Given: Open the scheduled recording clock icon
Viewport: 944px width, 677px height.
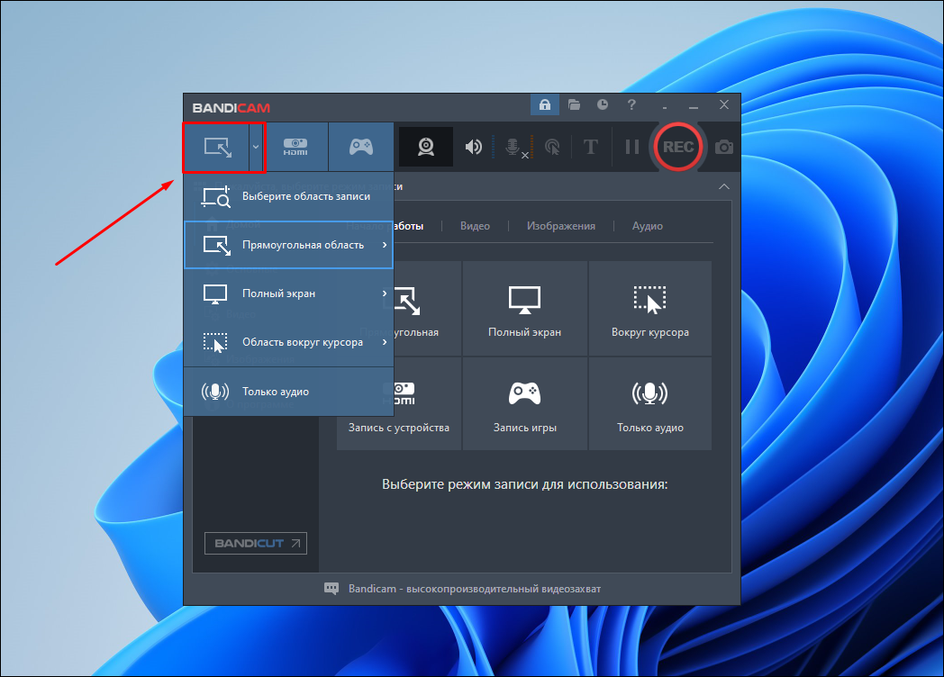Looking at the screenshot, I should pos(602,105).
